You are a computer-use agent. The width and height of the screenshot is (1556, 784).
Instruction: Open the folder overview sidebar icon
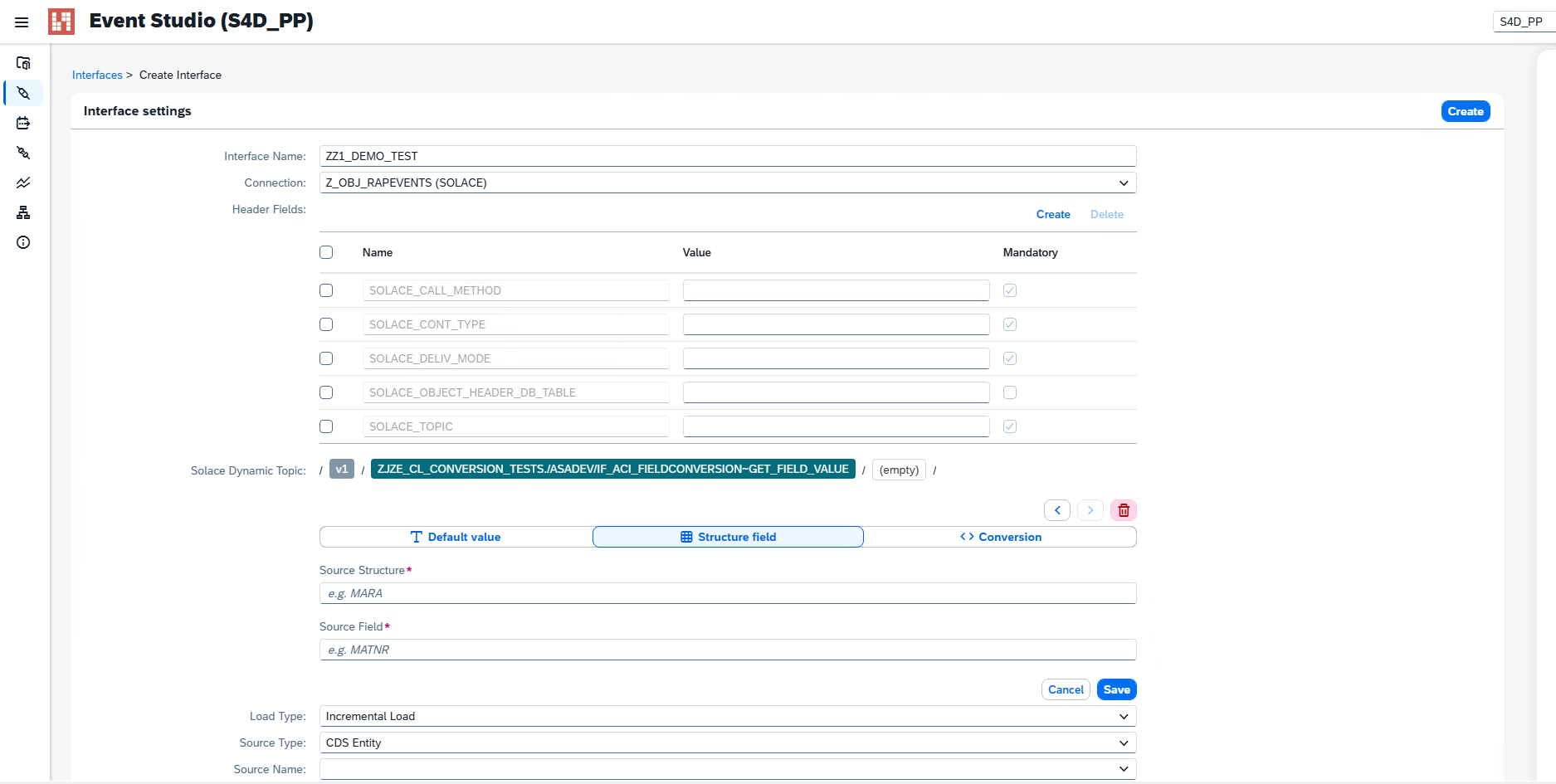point(23,63)
